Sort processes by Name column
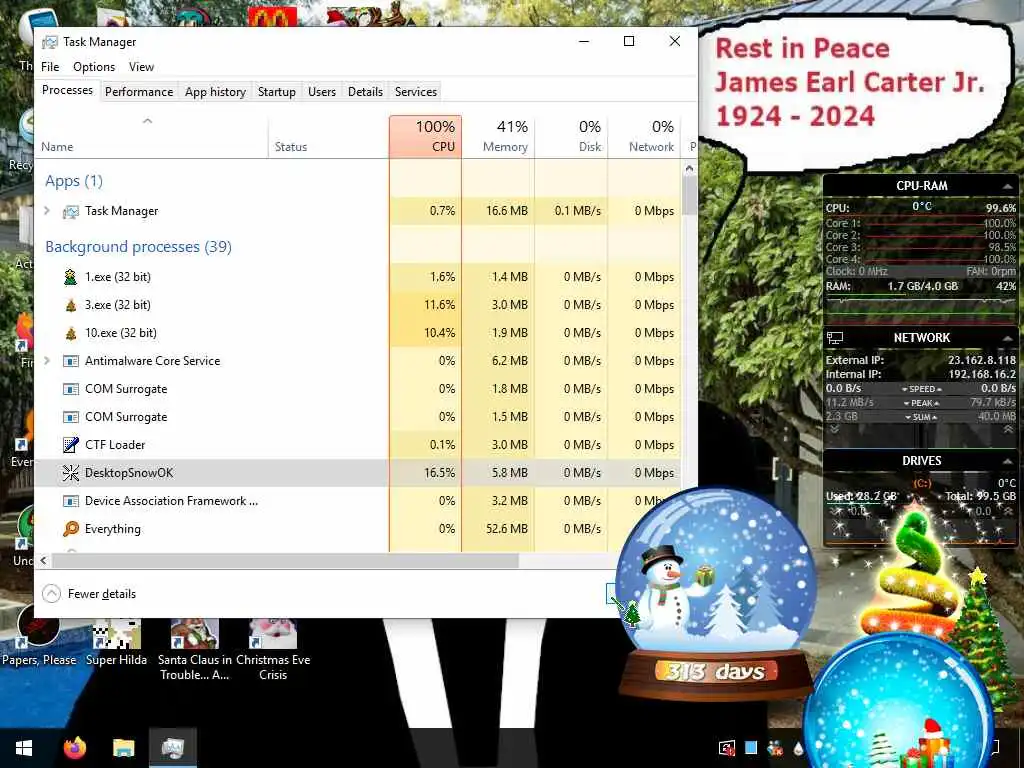 click(151, 137)
